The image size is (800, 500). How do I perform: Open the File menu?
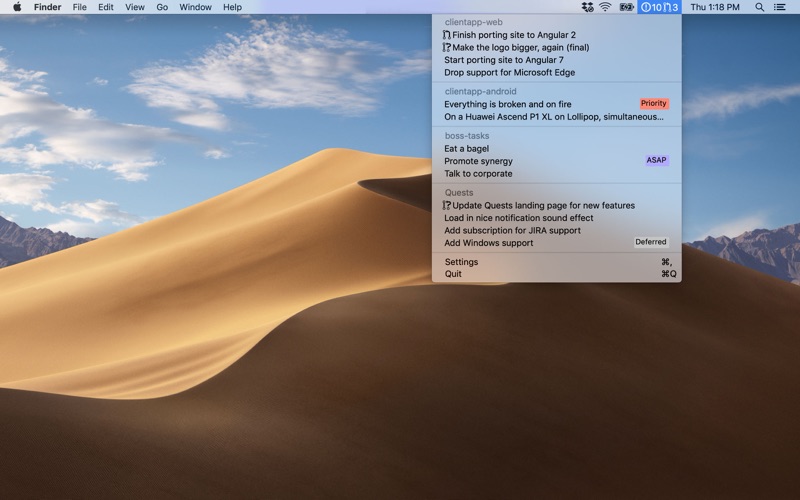pos(80,7)
